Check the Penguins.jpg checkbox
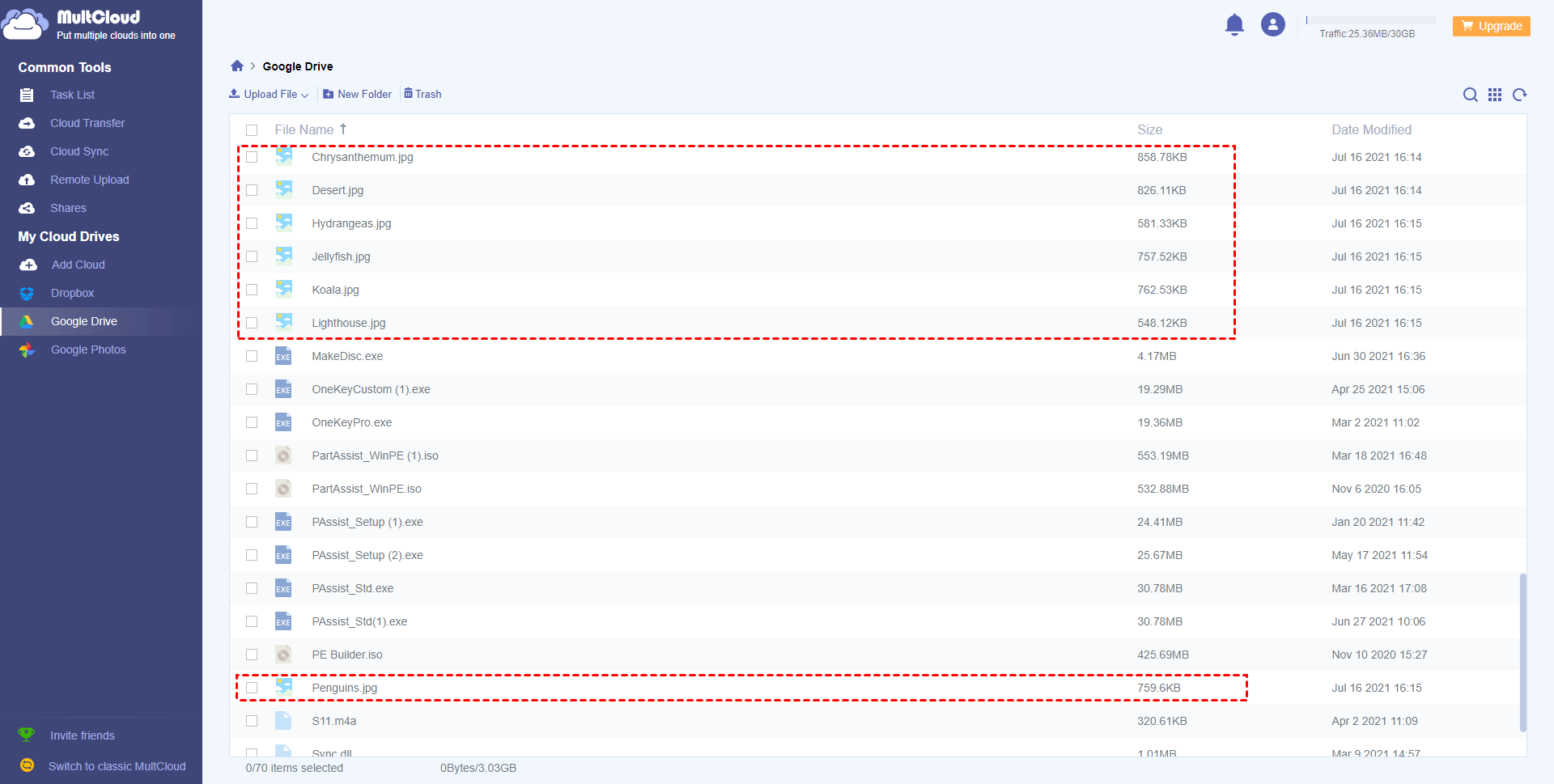The image size is (1554, 784). (x=252, y=688)
